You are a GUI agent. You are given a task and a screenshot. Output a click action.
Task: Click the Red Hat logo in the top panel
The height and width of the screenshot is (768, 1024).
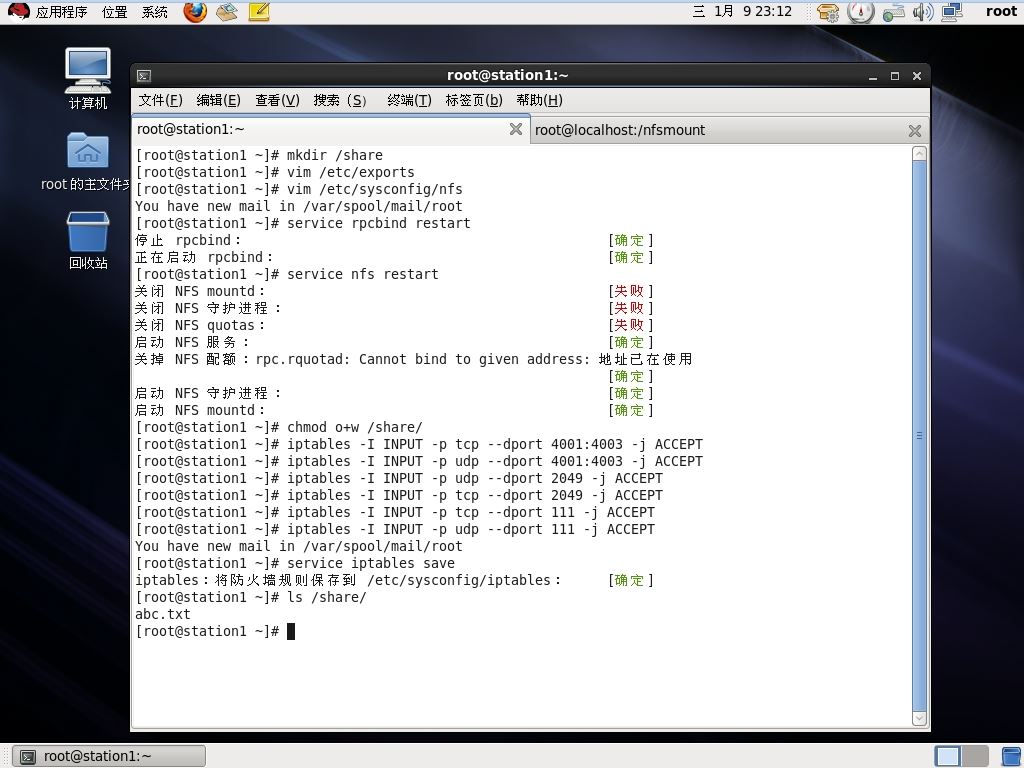click(x=18, y=11)
